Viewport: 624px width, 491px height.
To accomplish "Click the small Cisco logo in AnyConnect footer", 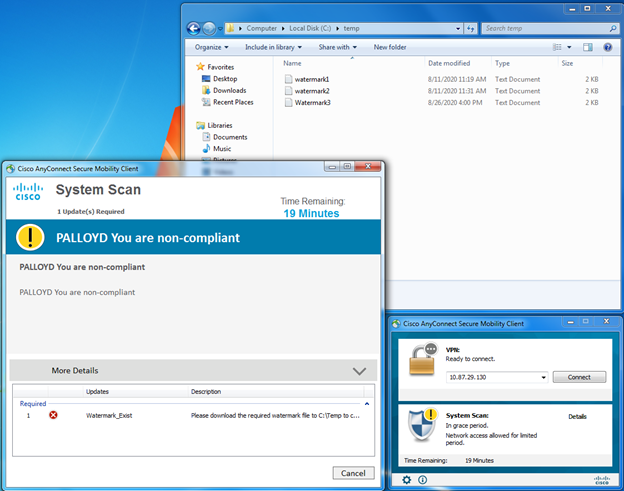I will pos(602,480).
